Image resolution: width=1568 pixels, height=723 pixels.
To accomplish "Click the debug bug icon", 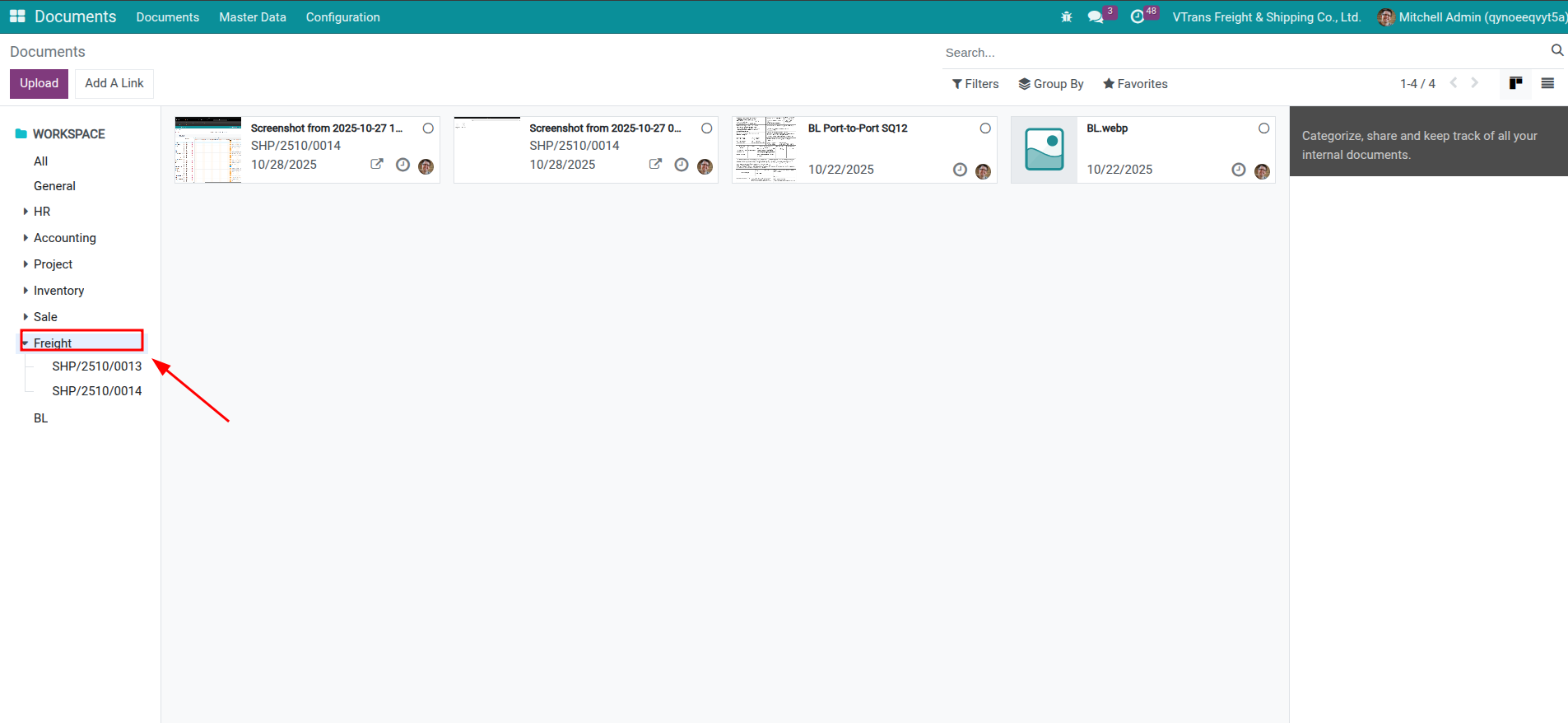I will 1066,17.
